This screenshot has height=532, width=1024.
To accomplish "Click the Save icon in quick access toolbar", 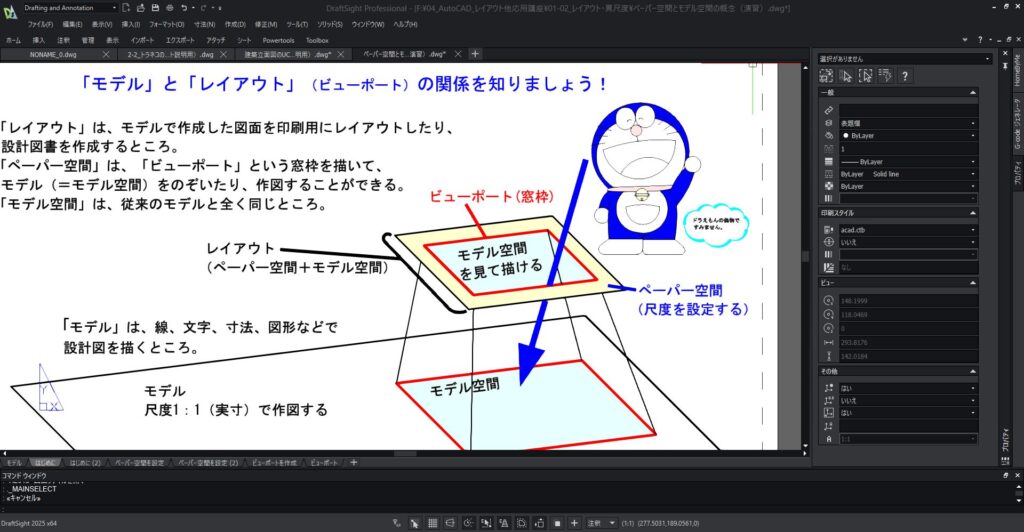I will click(x=155, y=8).
